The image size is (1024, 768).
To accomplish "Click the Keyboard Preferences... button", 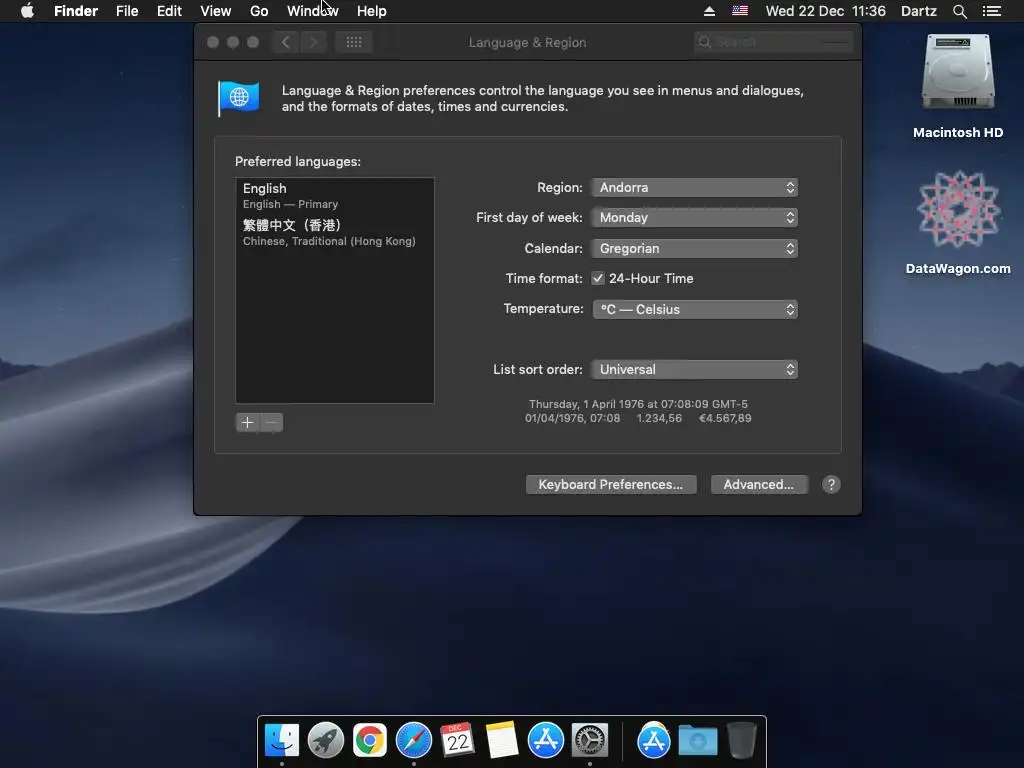I will pyautogui.click(x=611, y=485).
